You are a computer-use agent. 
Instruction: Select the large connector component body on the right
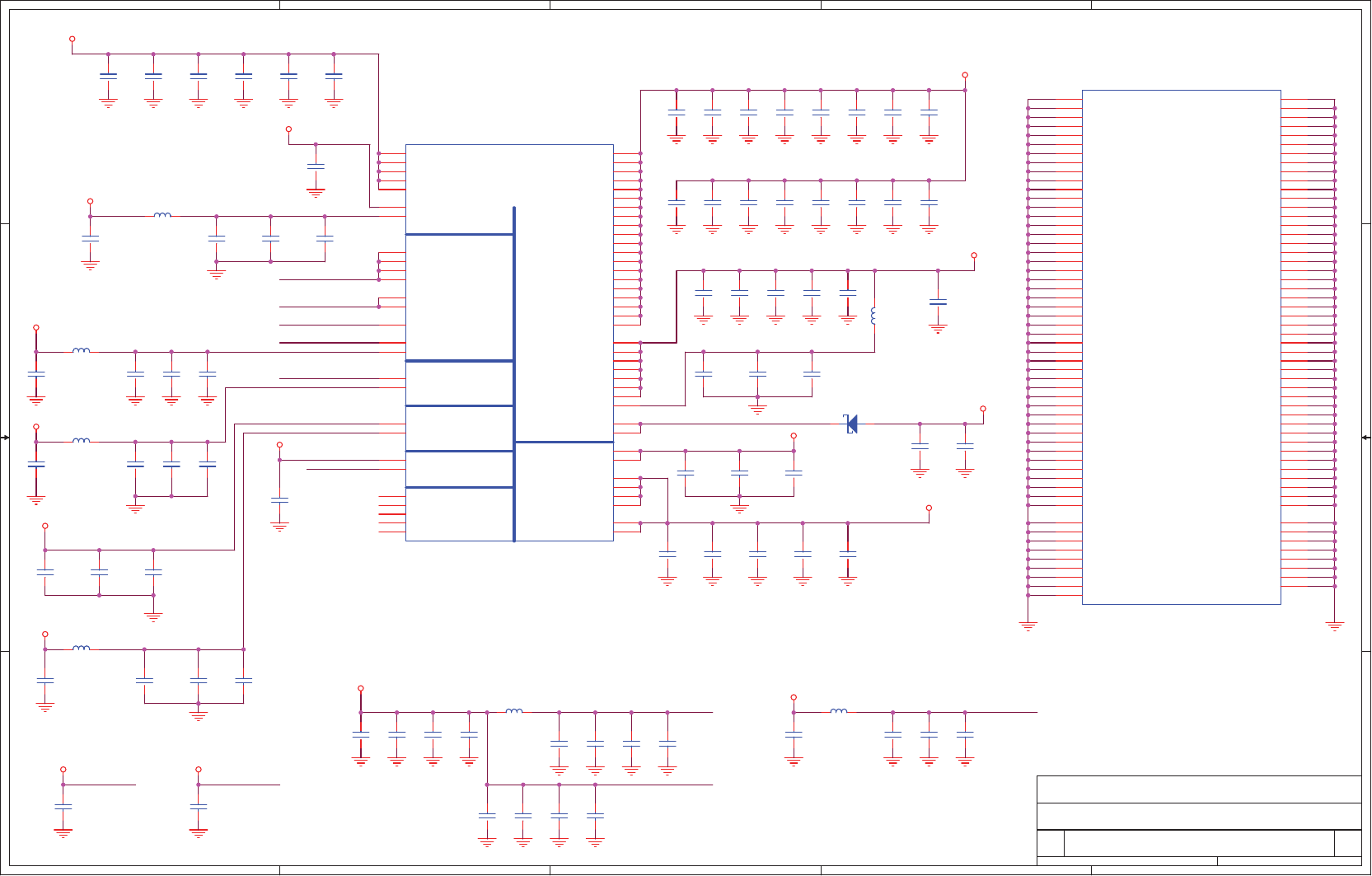click(1181, 347)
